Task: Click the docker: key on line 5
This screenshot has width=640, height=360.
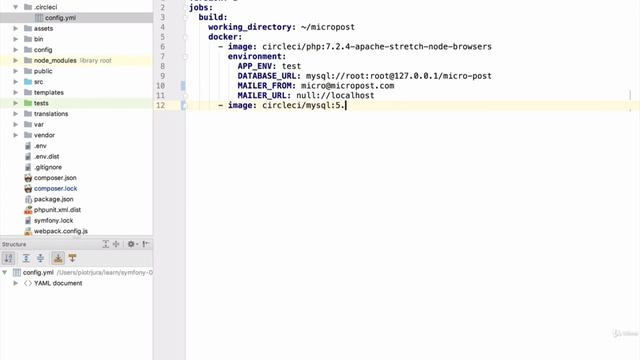Action: click(225, 37)
